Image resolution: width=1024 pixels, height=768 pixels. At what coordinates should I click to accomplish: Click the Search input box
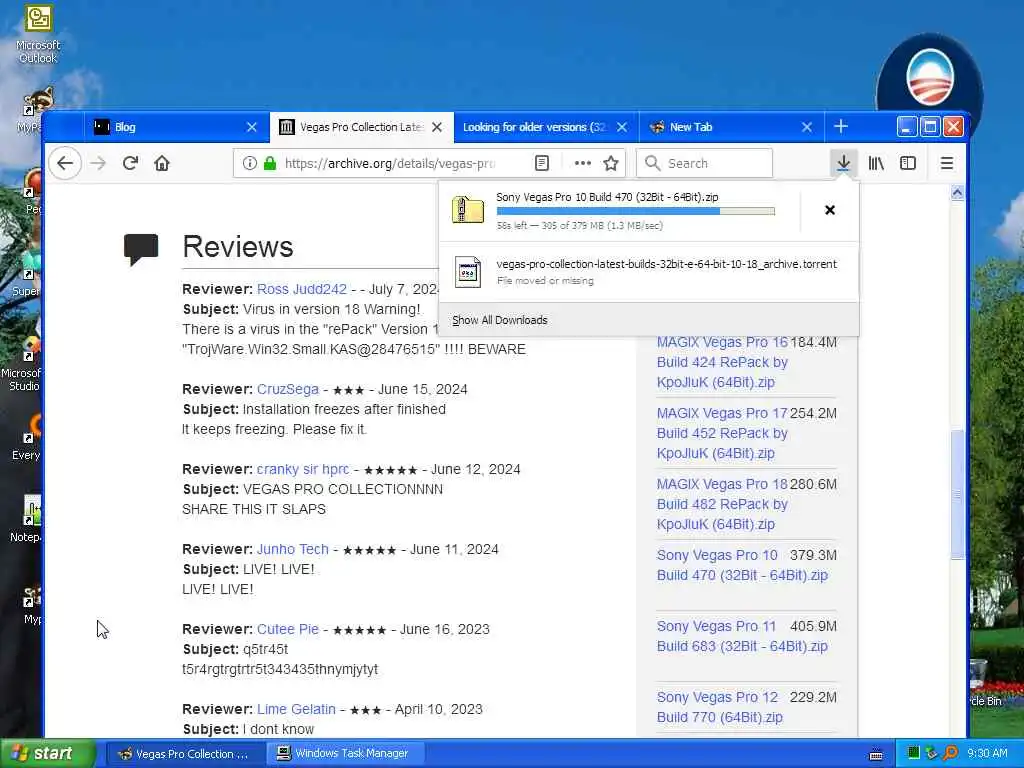(x=705, y=163)
